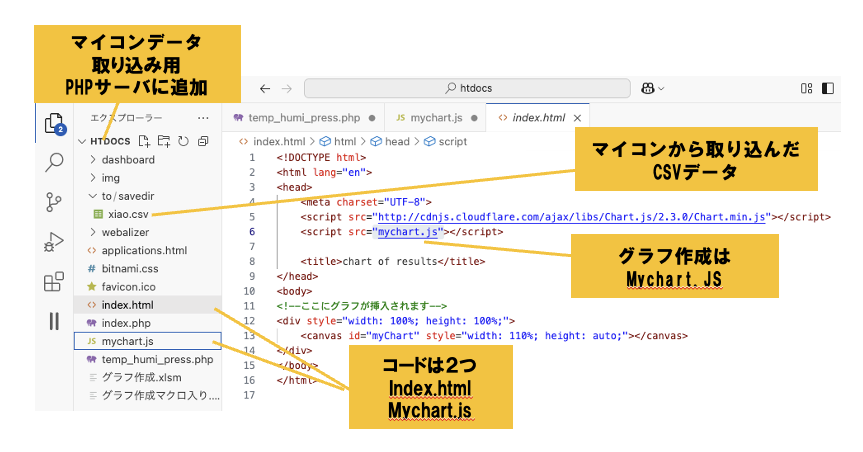Close the index.html tab
Viewport: 863px width, 452px height.
point(577,118)
